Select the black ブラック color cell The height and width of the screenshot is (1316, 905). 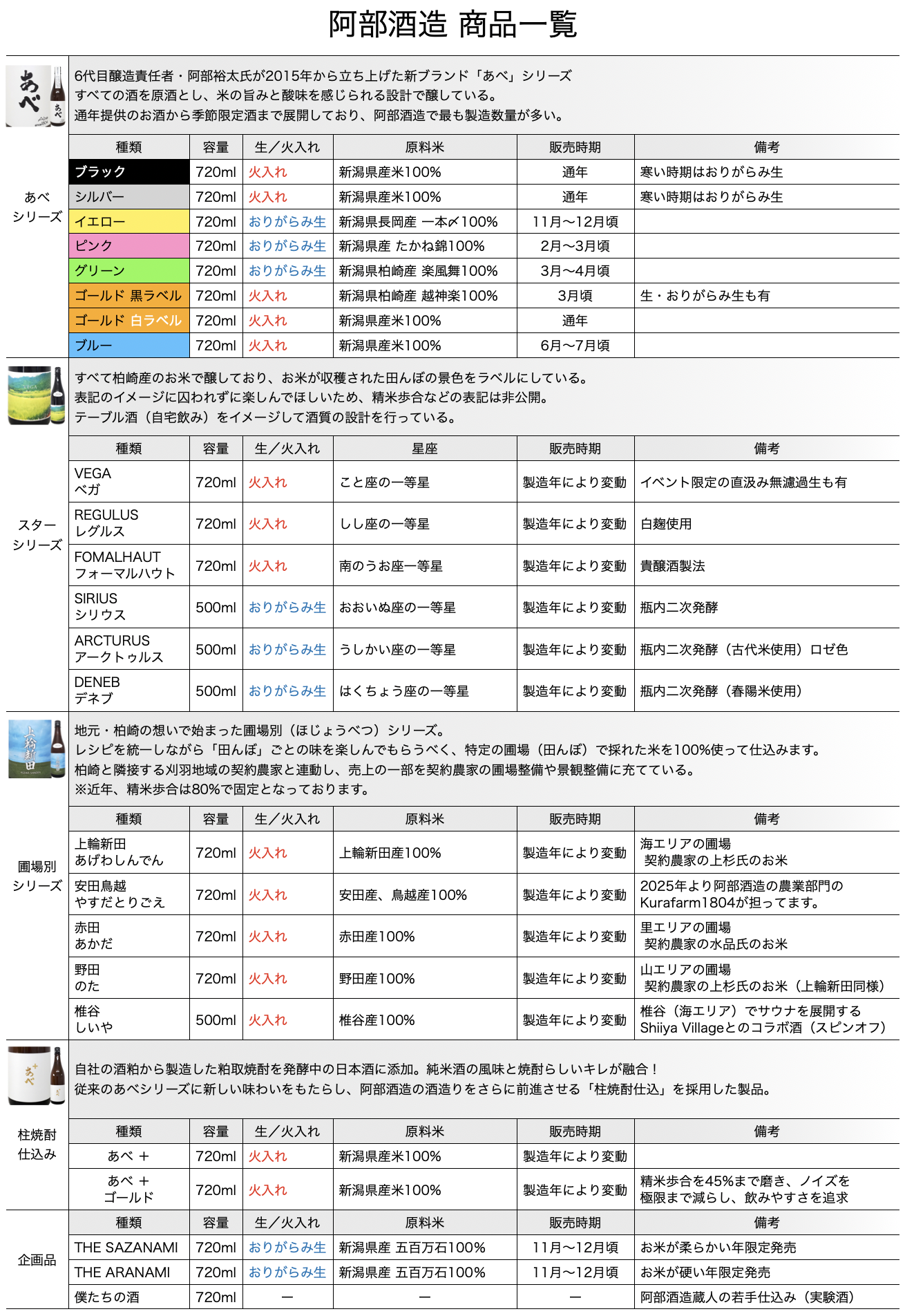coord(129,172)
